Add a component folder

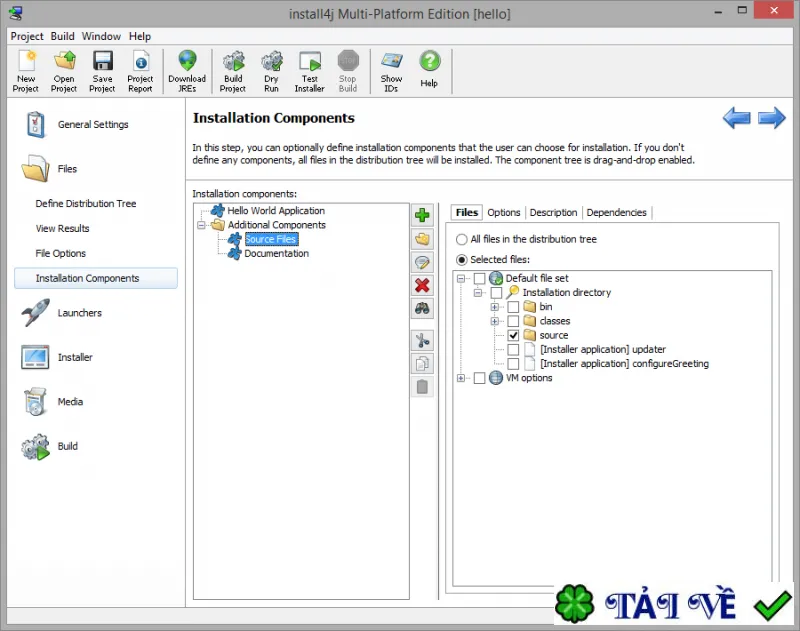422,239
